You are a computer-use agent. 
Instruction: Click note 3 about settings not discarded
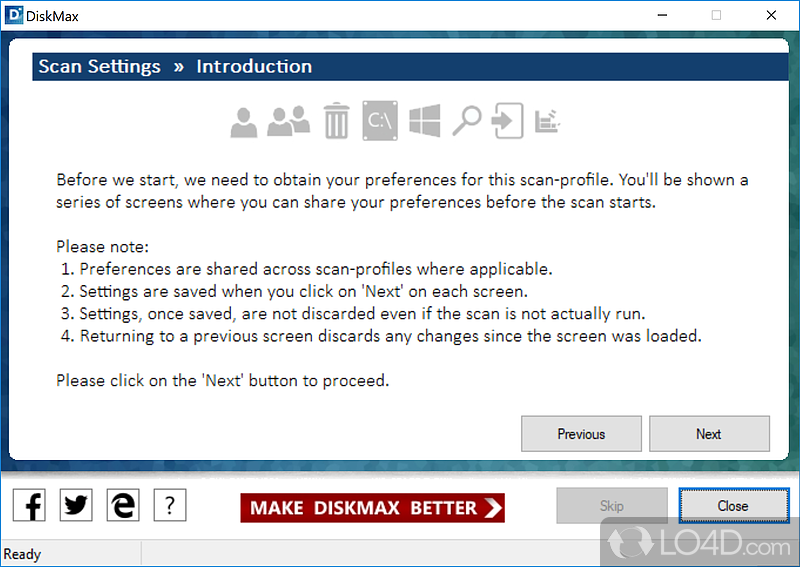(x=353, y=314)
